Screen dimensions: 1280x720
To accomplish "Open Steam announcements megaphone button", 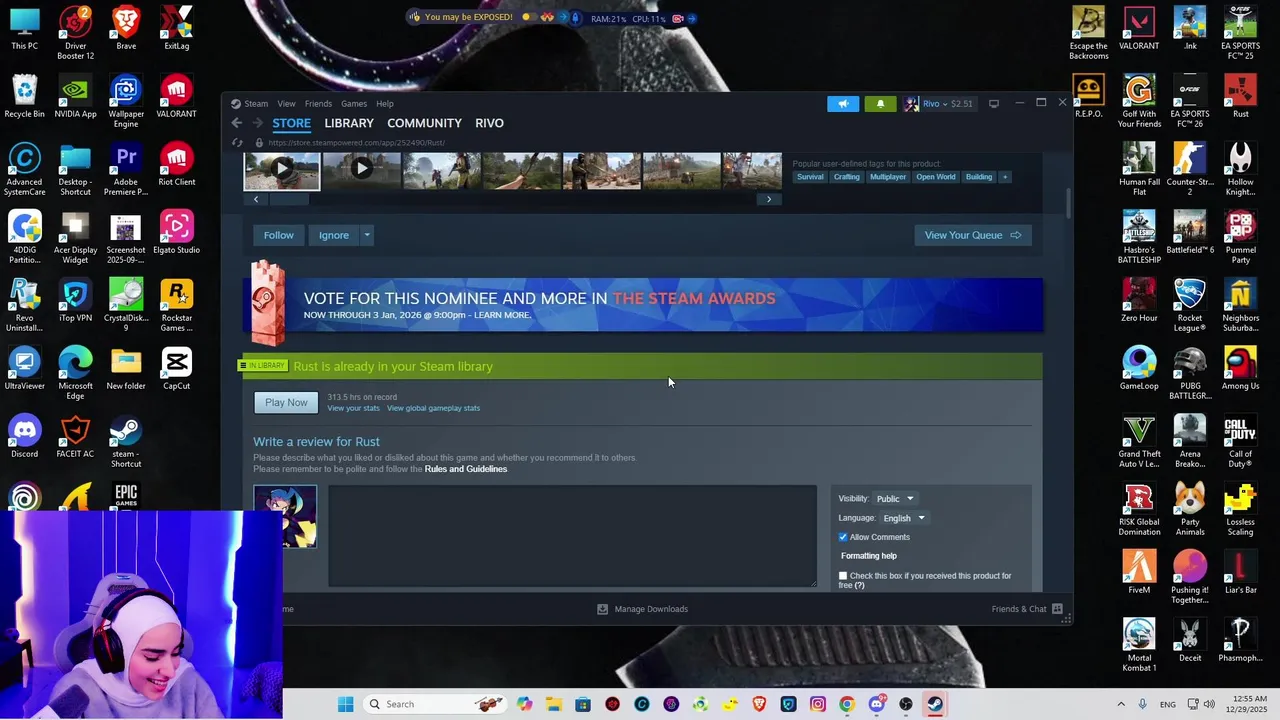I will [x=843, y=103].
